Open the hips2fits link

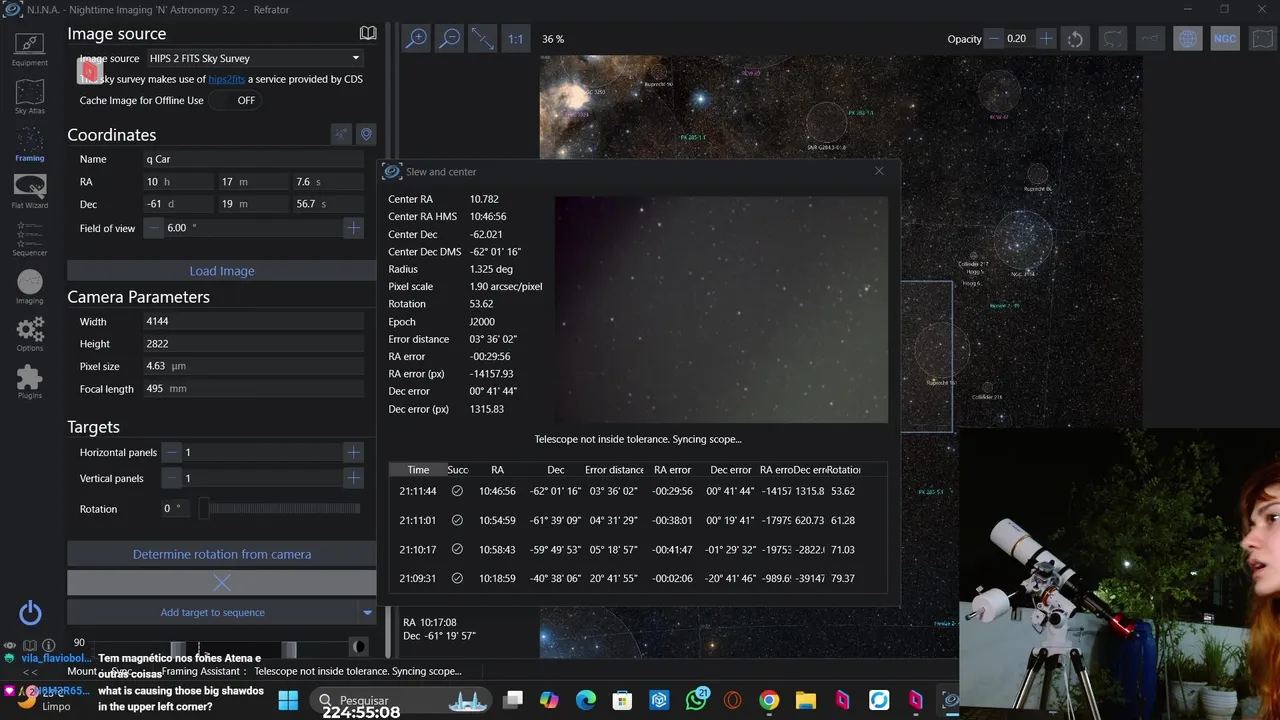[x=227, y=79]
